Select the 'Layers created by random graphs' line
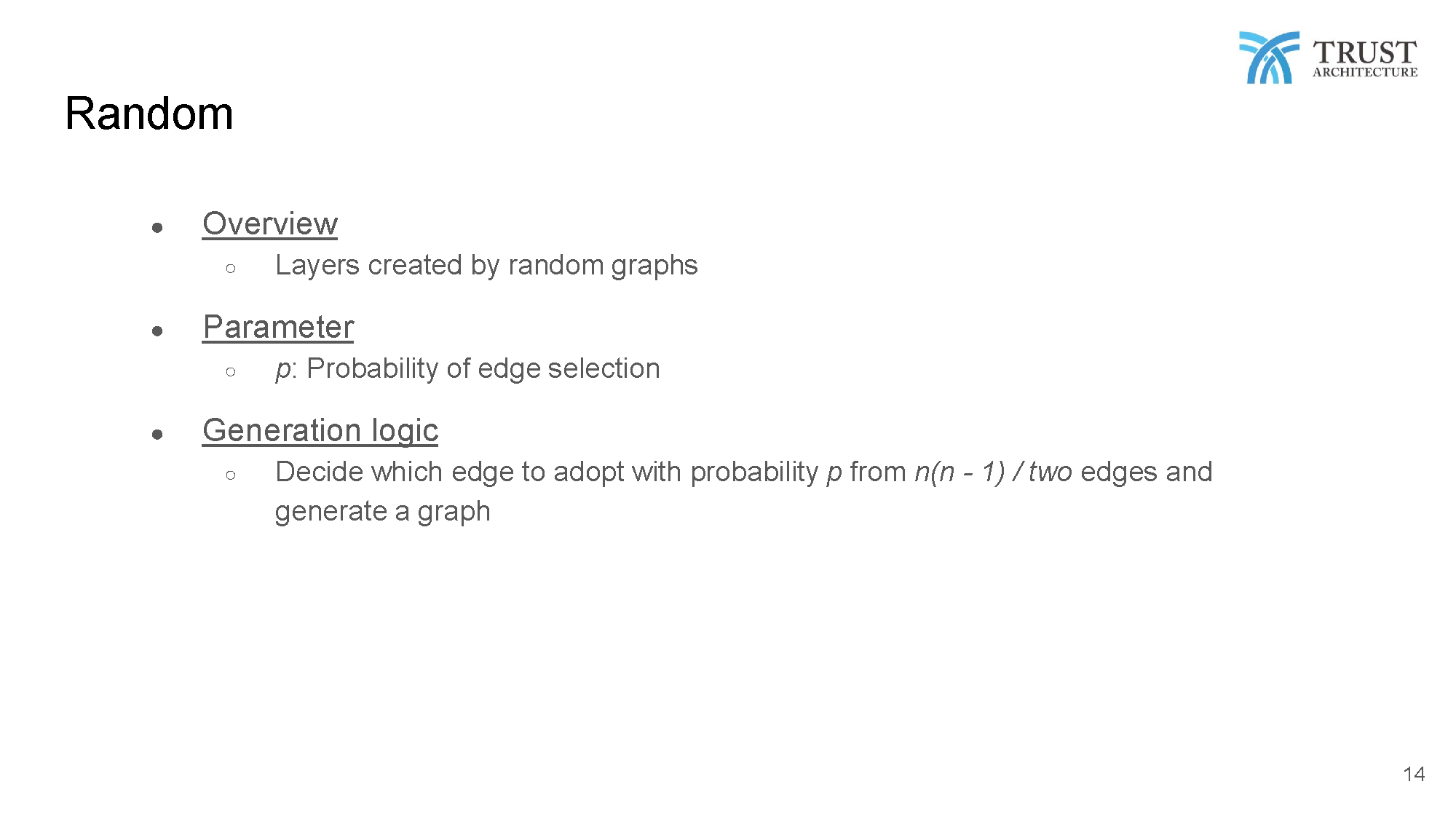1456x819 pixels. point(486,266)
